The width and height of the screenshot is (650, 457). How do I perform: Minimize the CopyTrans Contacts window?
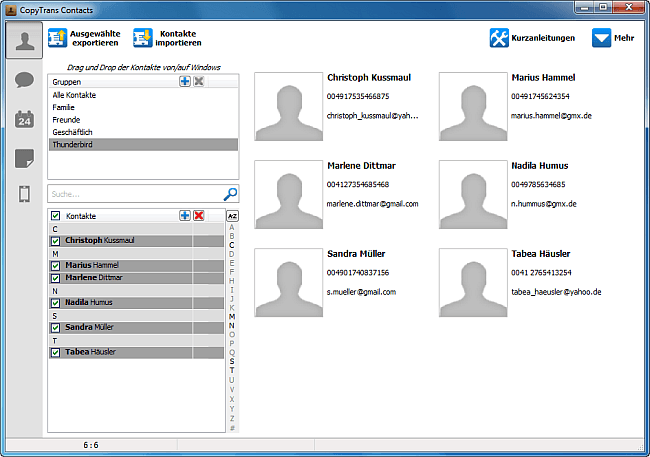(x=585, y=7)
